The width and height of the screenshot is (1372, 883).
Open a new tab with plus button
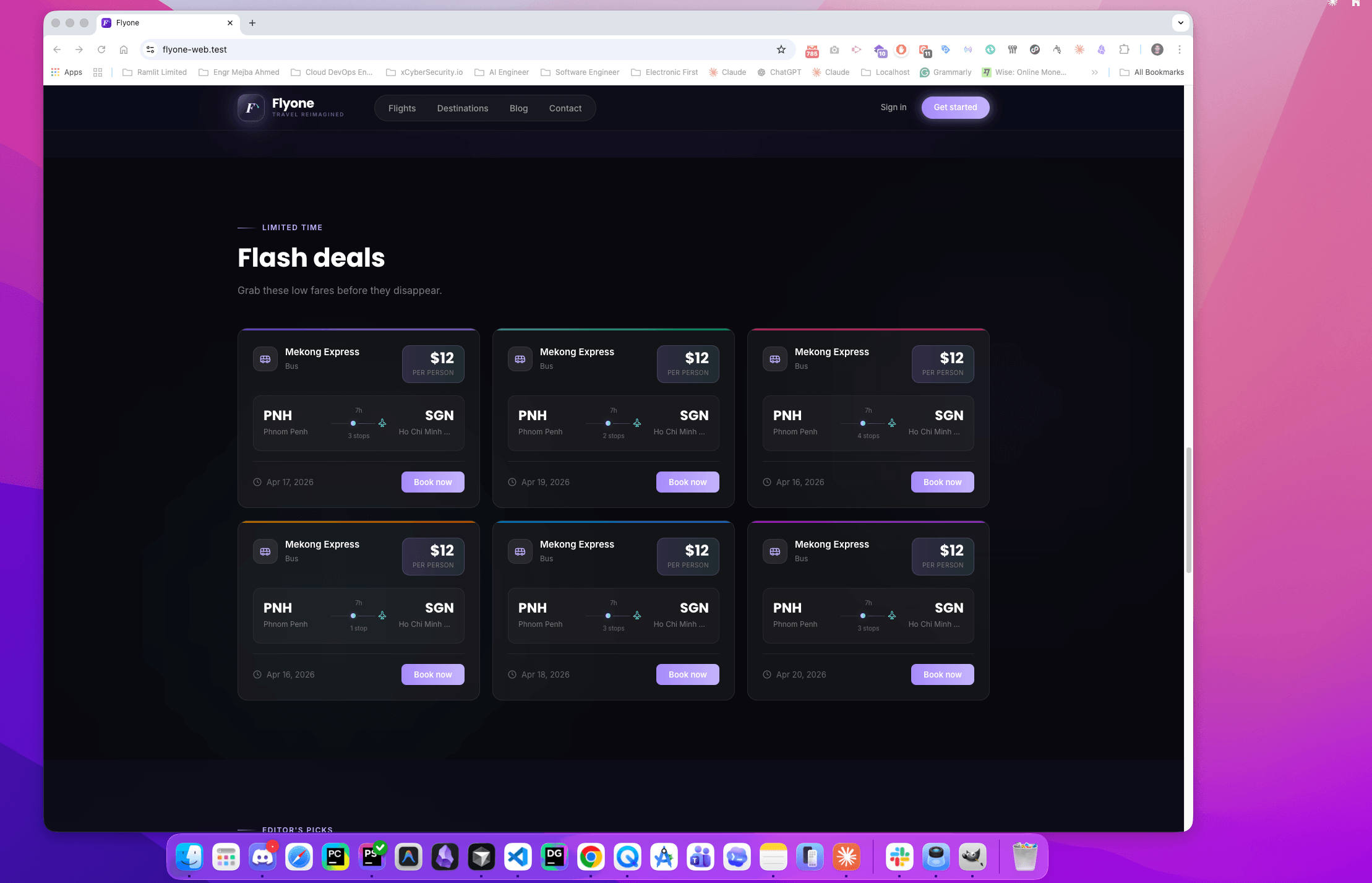(252, 23)
